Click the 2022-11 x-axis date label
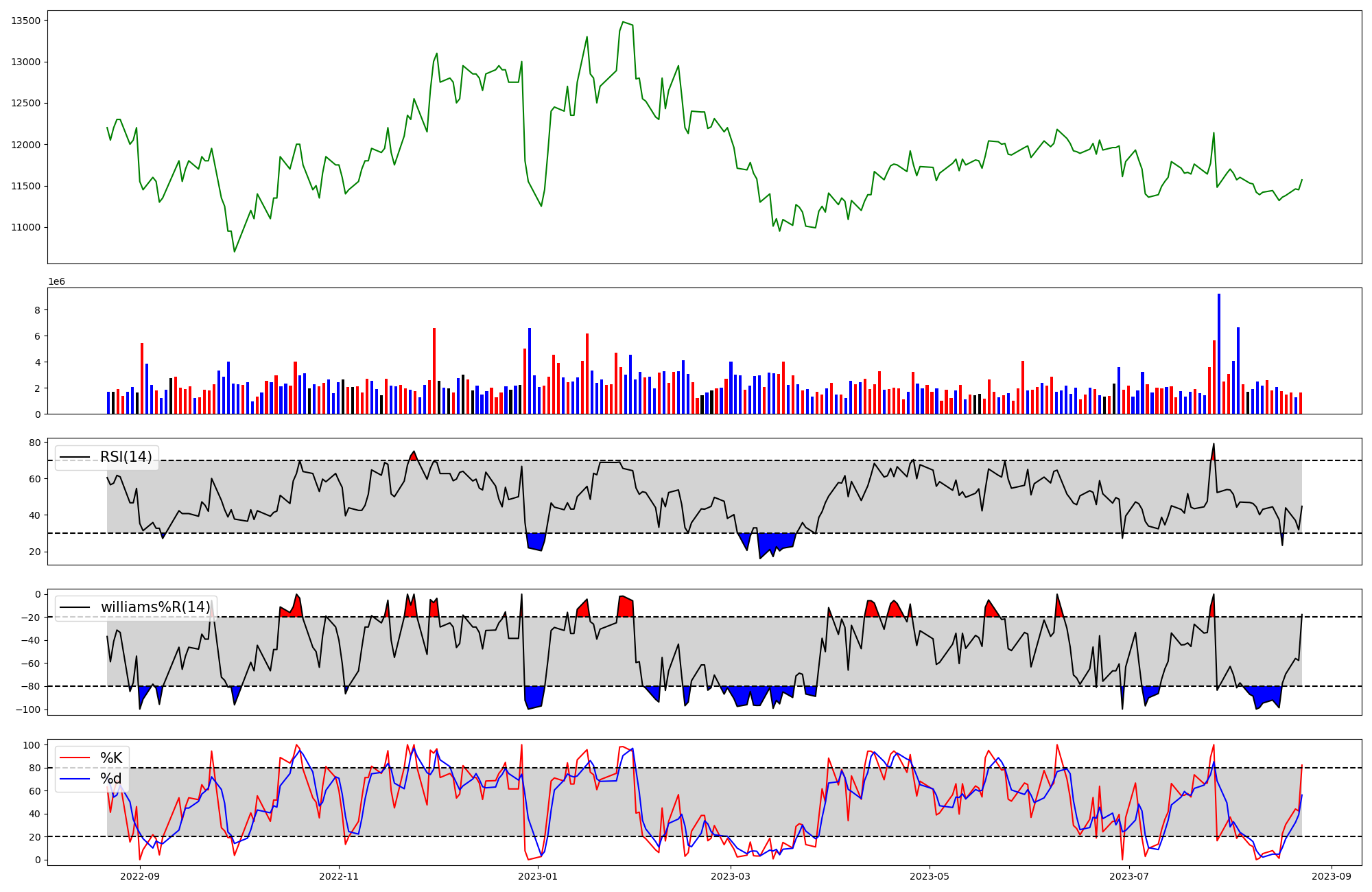Viewport: 1372px width, 892px height. coord(339,876)
